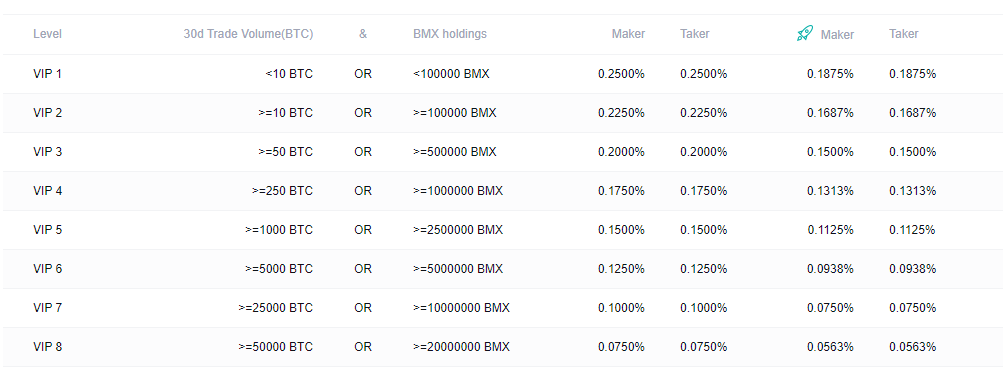Click VIP 5 standard Maker fee 0.1500%
Viewport: 1003px width, 374px height.
tap(621, 230)
